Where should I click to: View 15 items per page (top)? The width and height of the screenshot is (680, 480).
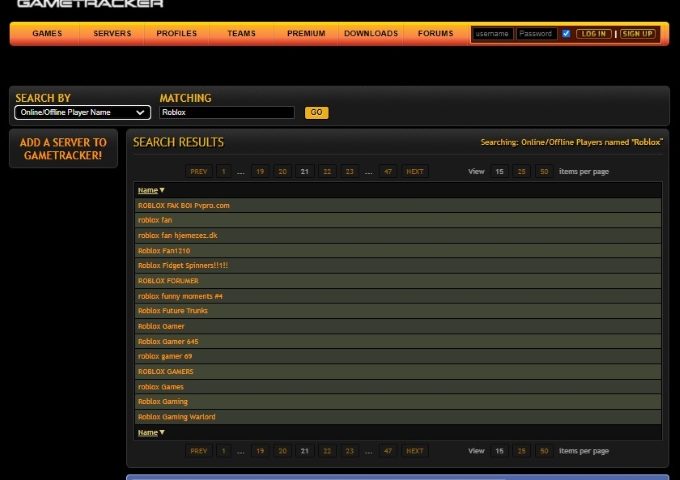point(499,172)
